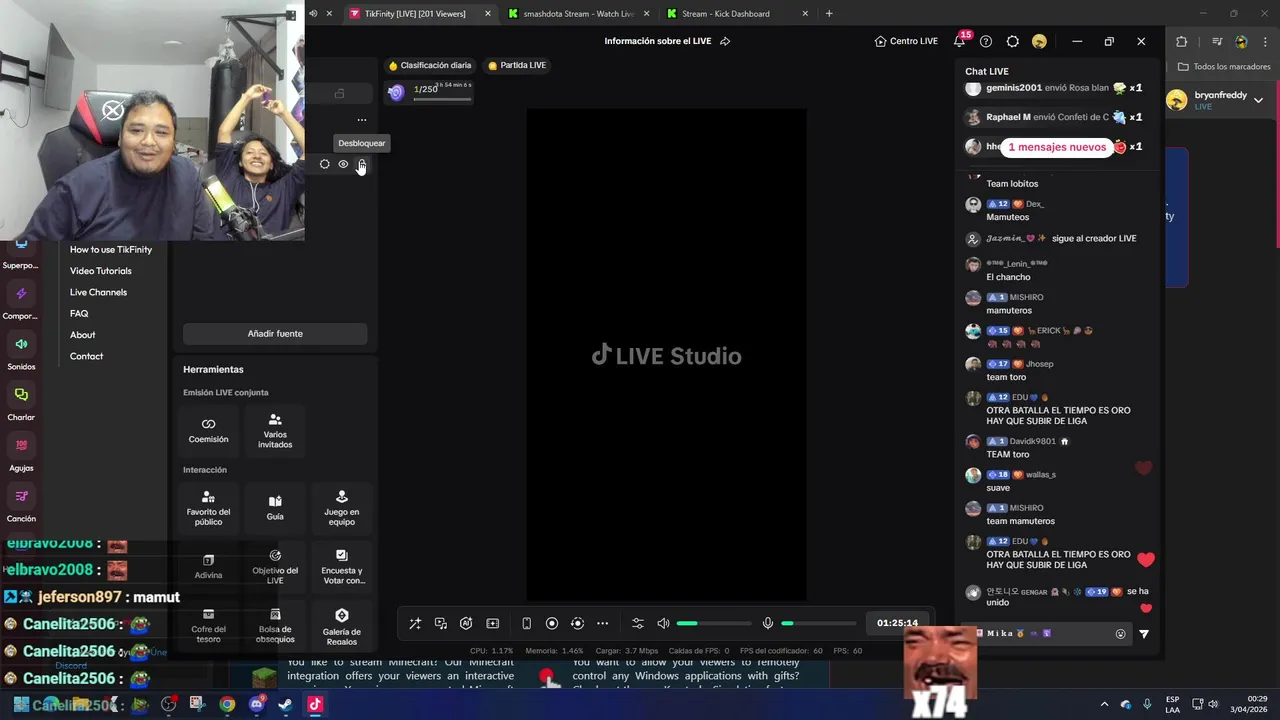Open Clasificación diaria
The height and width of the screenshot is (720, 1280).
[x=429, y=65]
